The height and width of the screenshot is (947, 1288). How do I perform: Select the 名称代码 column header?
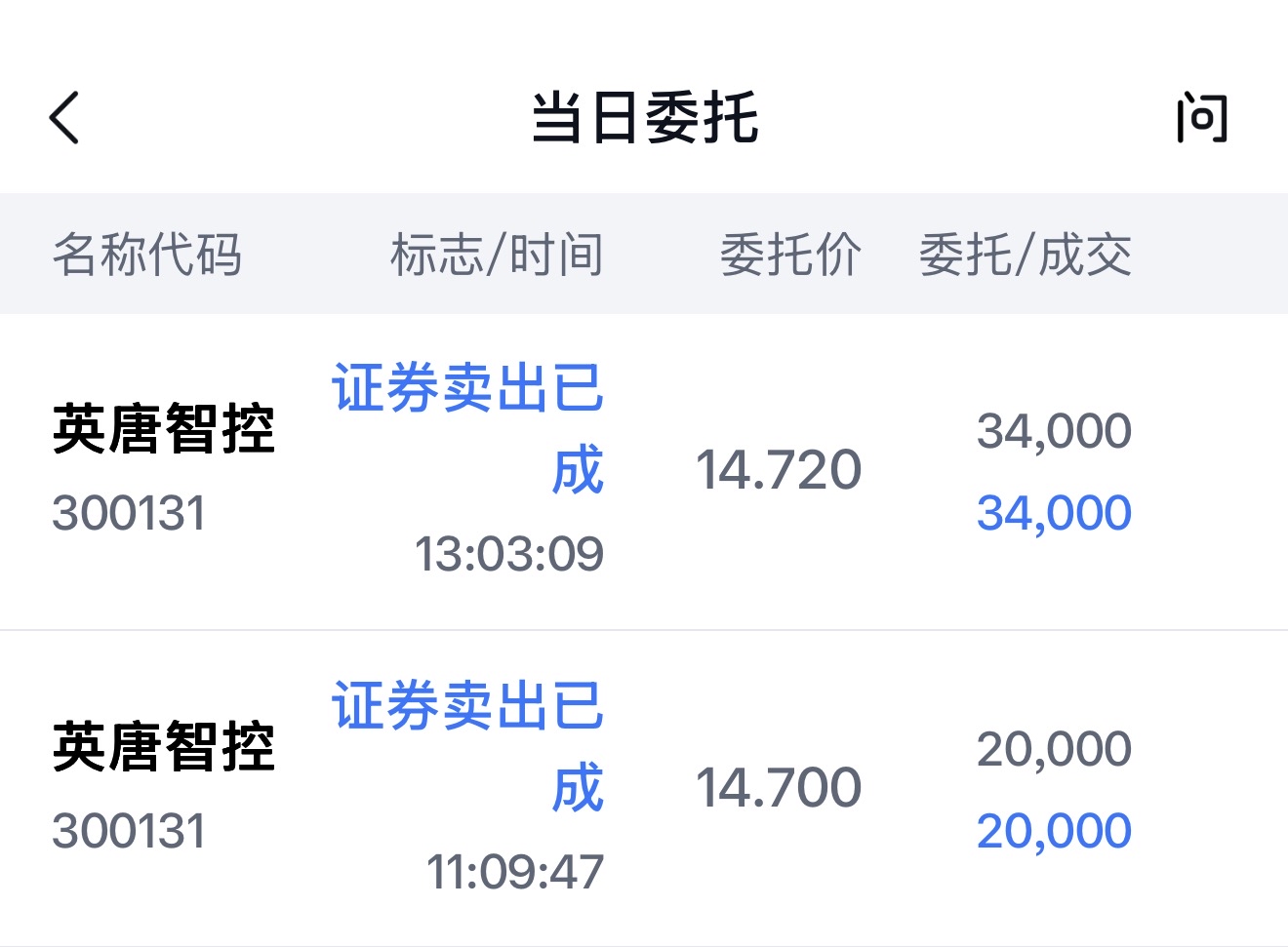click(x=147, y=255)
